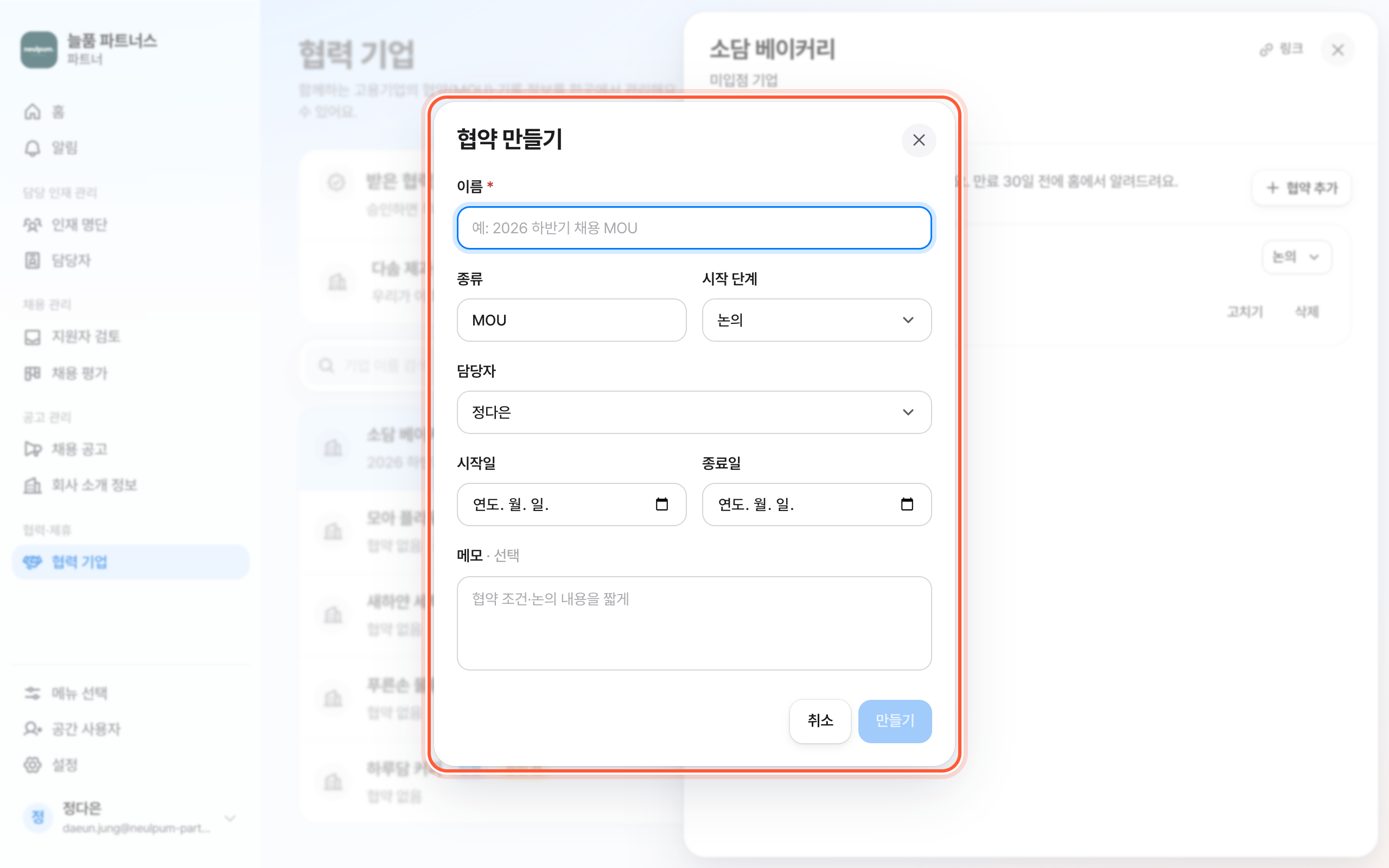Close the 협약 만들기 dialog
The width and height of the screenshot is (1389, 868).
[x=919, y=140]
